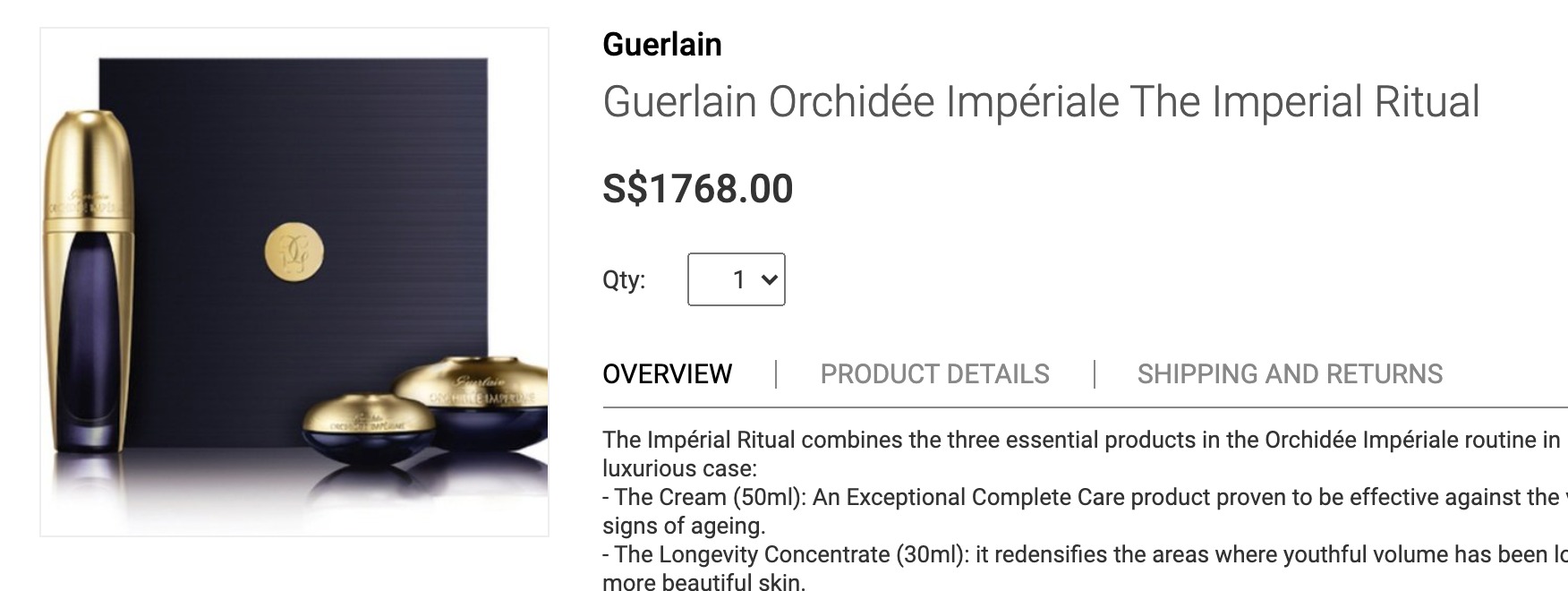This screenshot has height=591, width=1568.
Task: Click the small cream jar in photo
Action: point(356,429)
